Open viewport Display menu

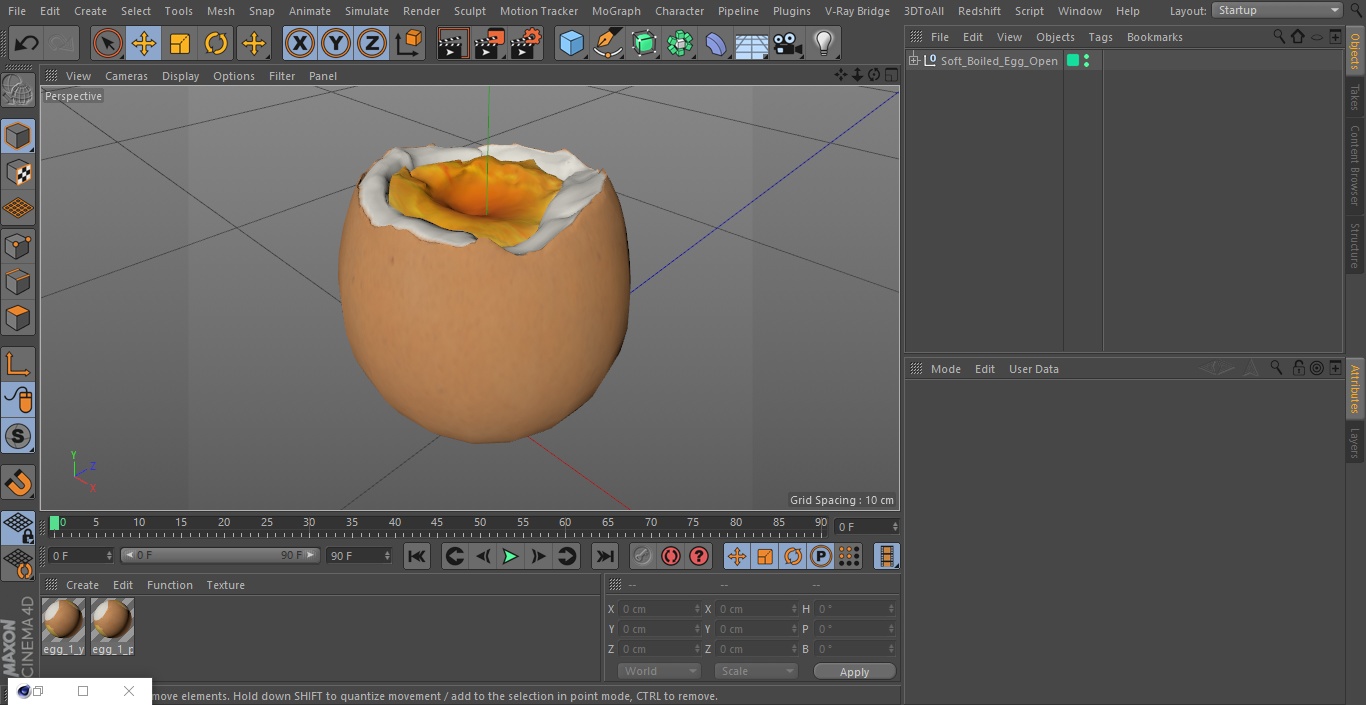180,76
